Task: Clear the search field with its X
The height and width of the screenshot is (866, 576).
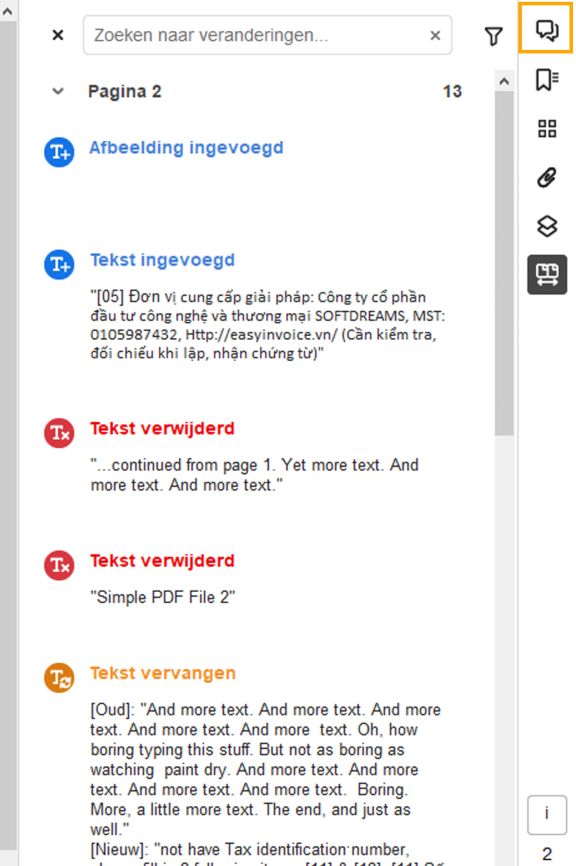Action: coord(434,34)
